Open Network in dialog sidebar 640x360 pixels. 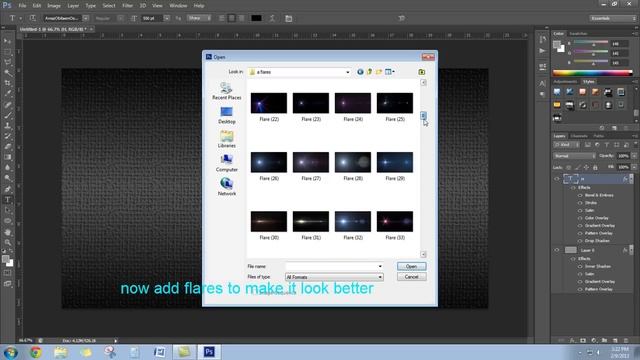(227, 187)
